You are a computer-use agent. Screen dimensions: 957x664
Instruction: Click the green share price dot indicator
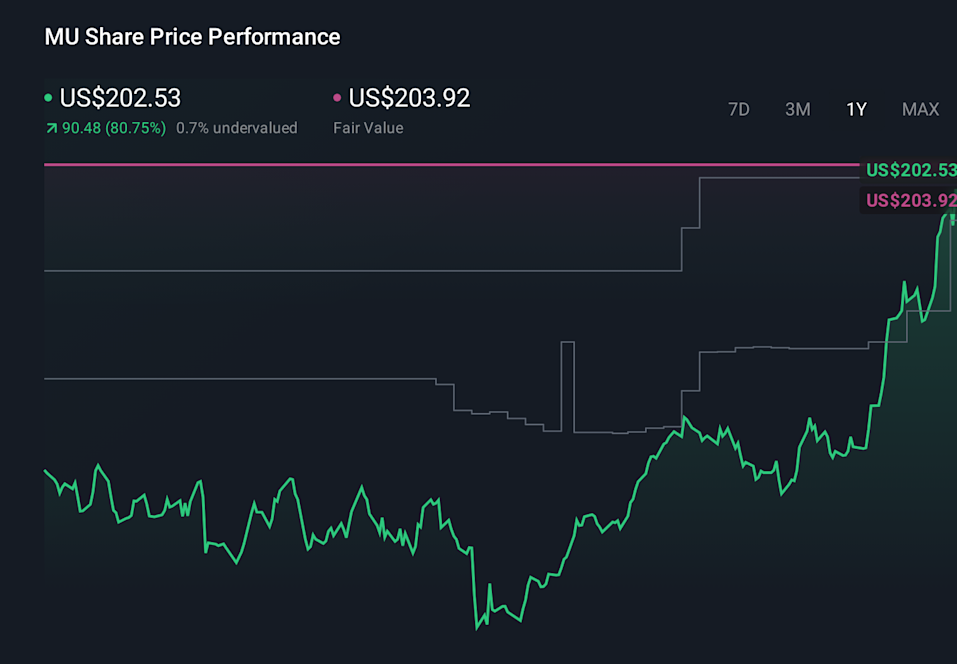49,98
